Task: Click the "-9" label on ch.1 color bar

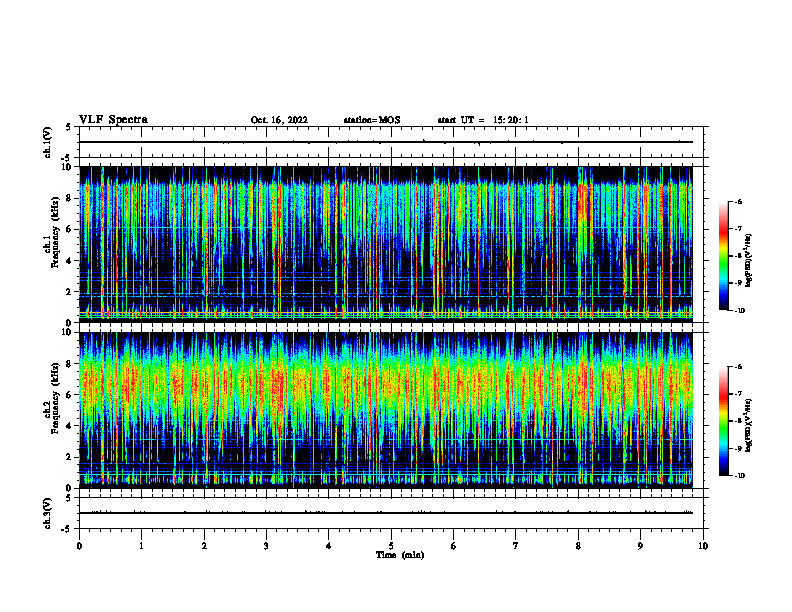Action: point(738,283)
